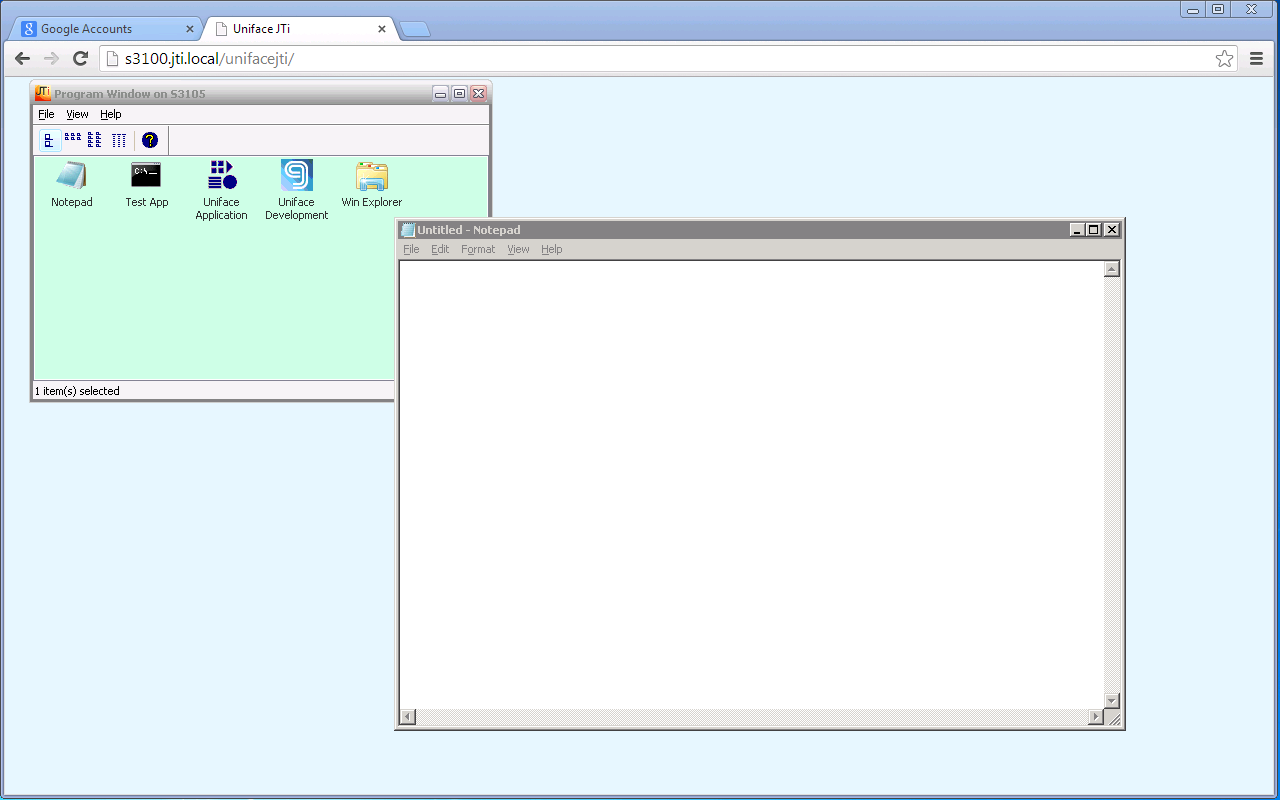The image size is (1280, 800).
Task: Open the View menu in the Program Window
Action: [77, 114]
